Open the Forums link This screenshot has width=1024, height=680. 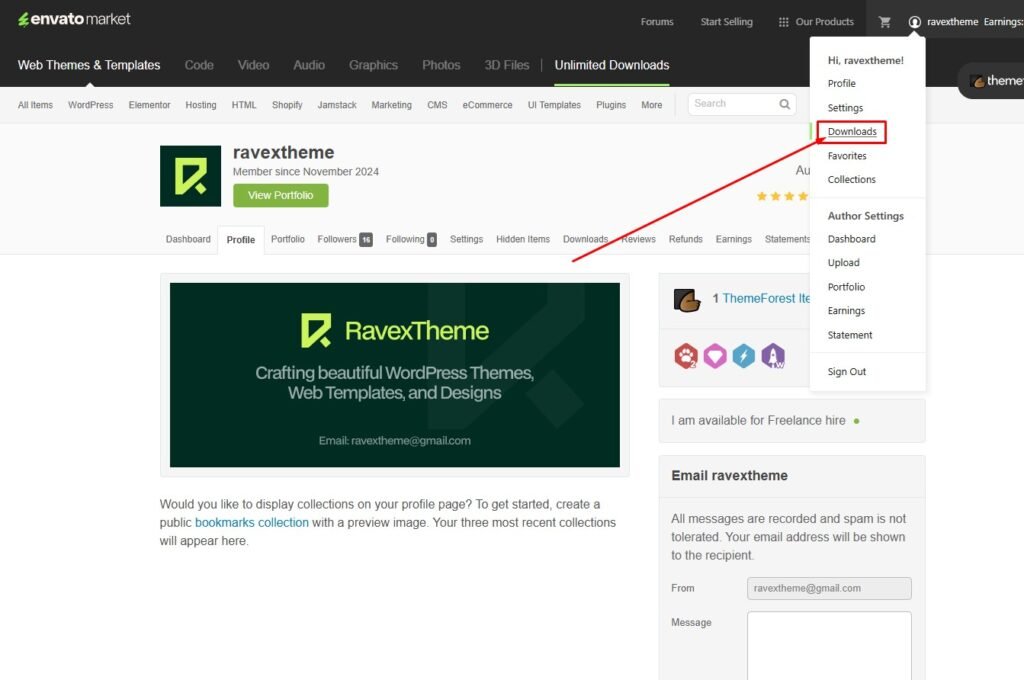tap(657, 22)
